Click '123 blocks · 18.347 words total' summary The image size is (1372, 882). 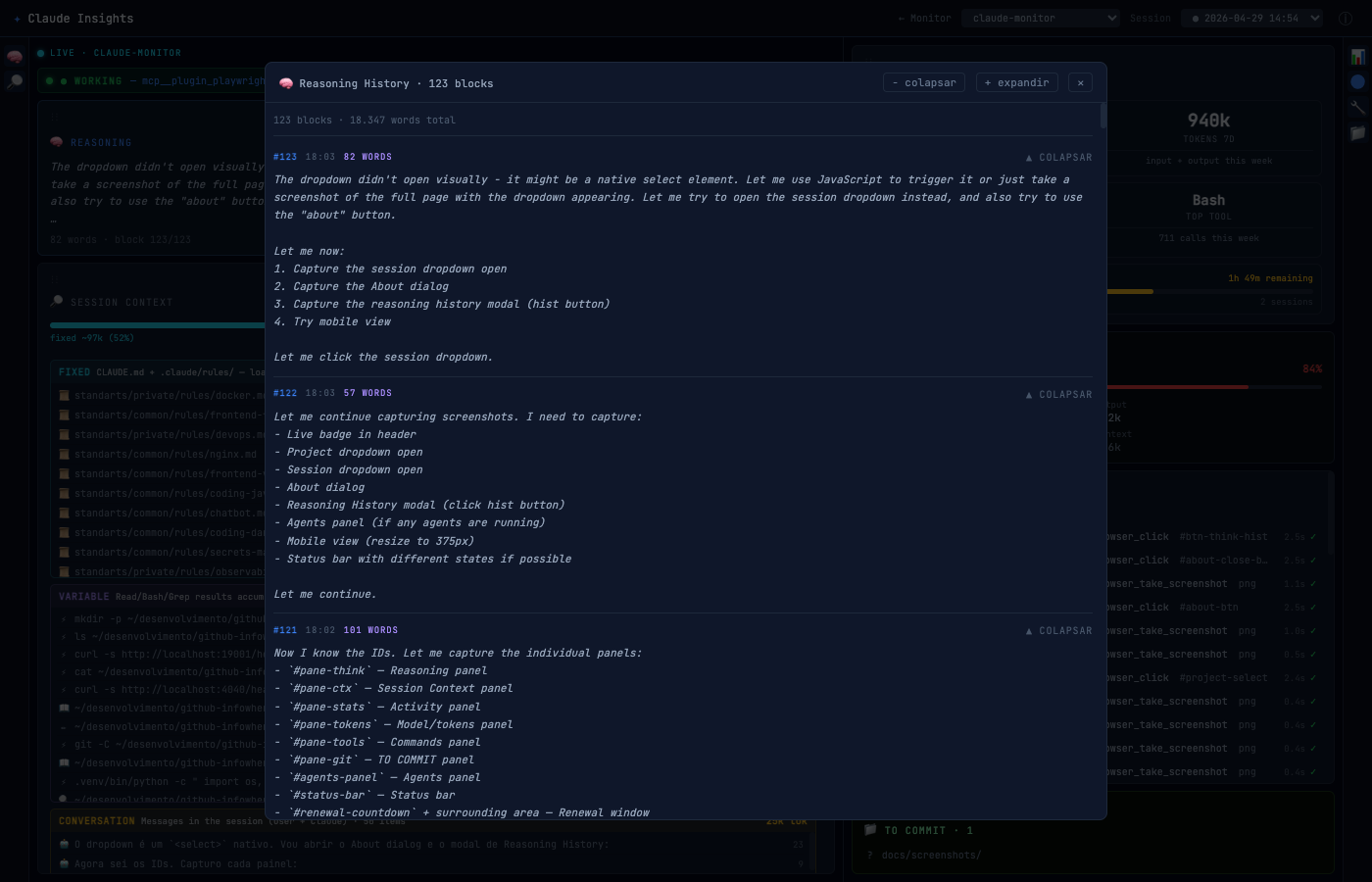[365, 121]
